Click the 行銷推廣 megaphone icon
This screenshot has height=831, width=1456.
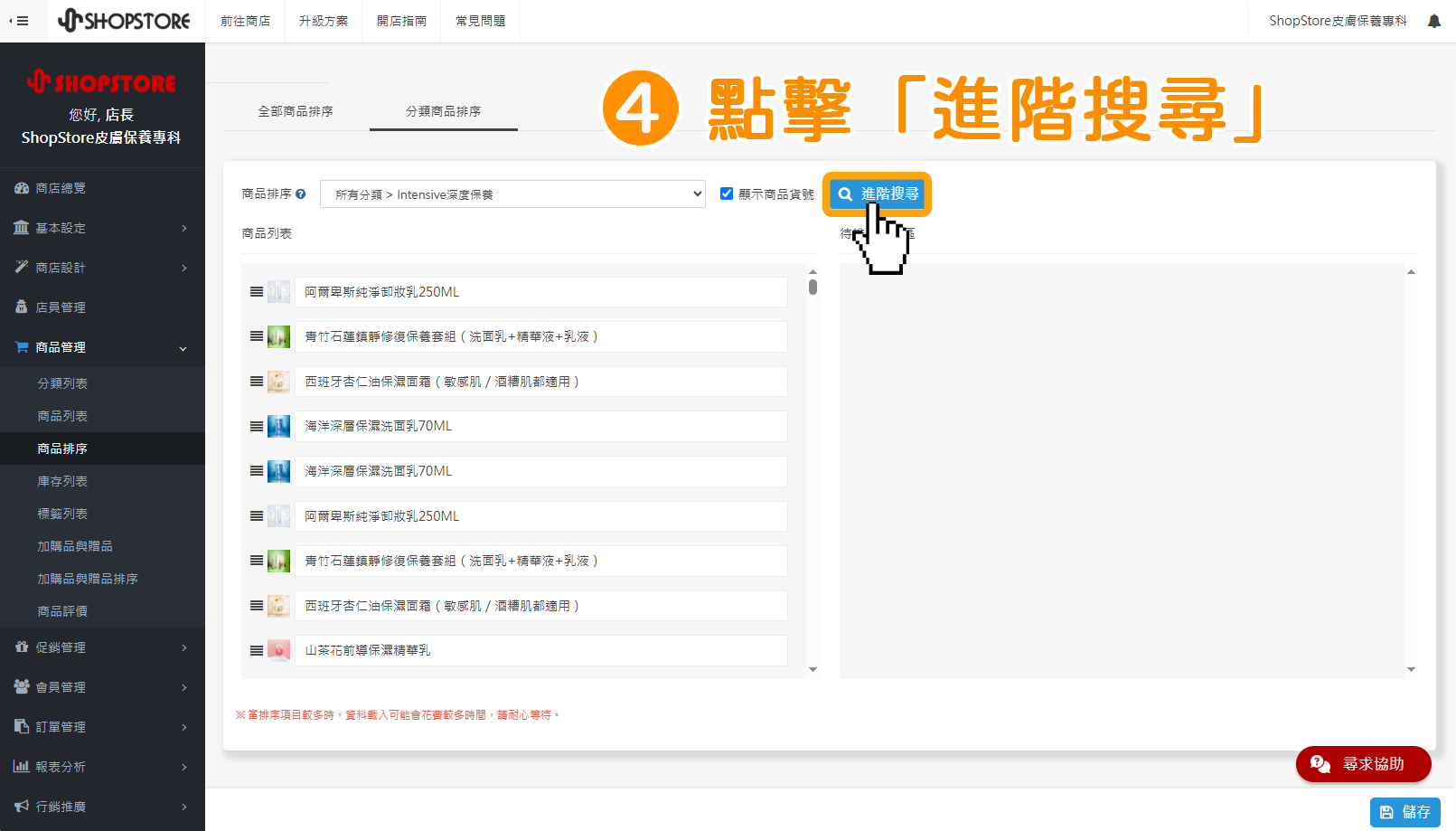click(x=22, y=807)
